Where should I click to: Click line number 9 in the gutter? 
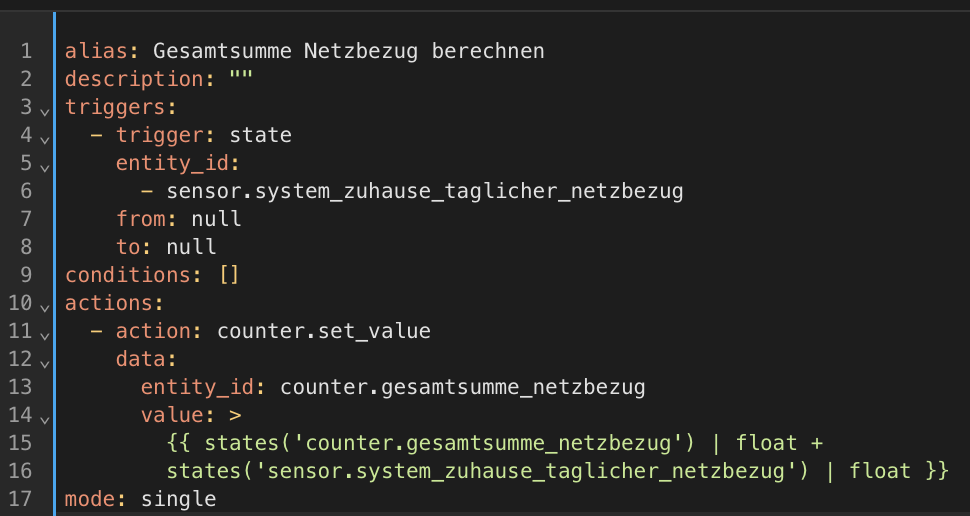(x=26, y=275)
